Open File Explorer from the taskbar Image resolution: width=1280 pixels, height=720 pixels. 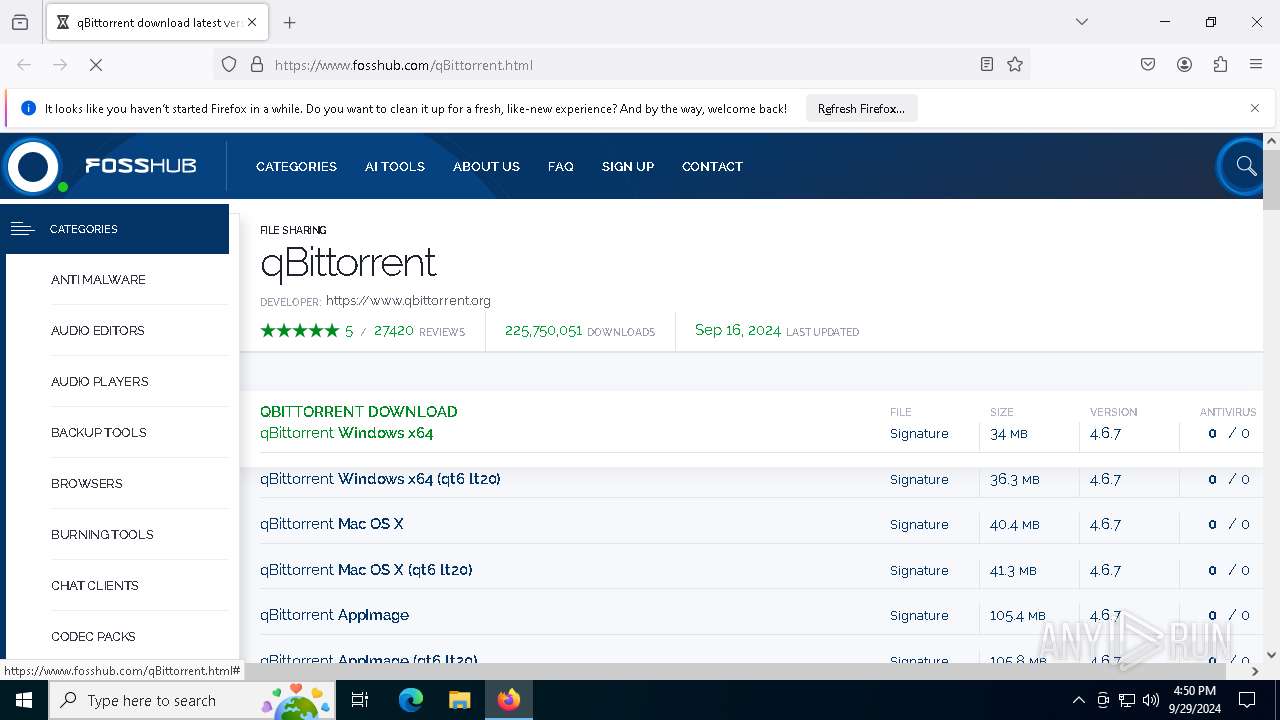(x=459, y=700)
